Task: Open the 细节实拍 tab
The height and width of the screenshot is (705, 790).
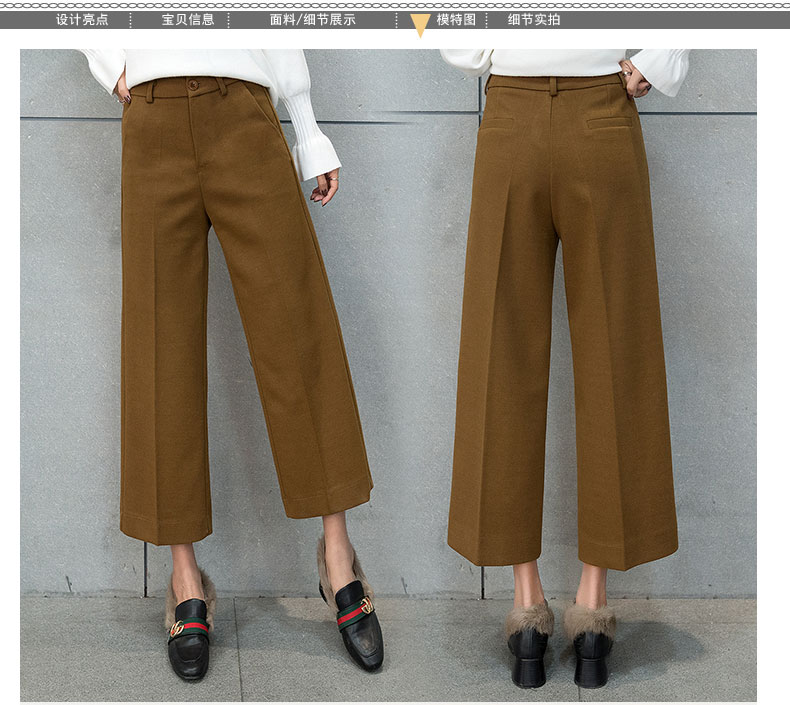Action: [x=534, y=20]
